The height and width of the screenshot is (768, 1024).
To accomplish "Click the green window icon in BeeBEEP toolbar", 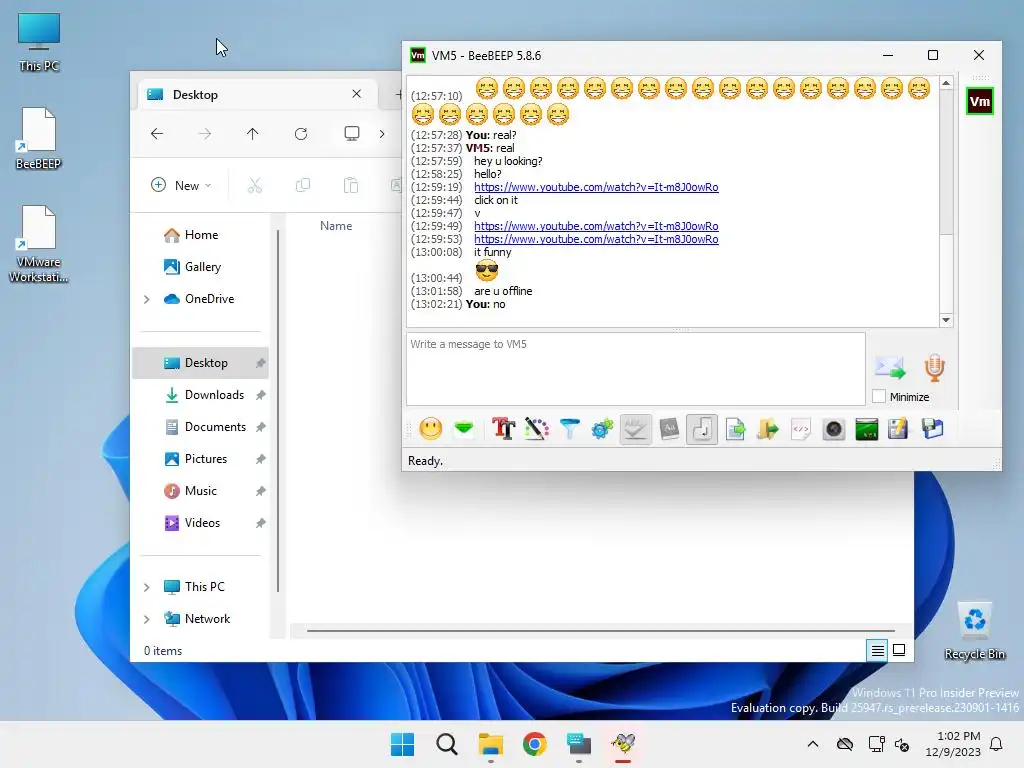I will 867,429.
